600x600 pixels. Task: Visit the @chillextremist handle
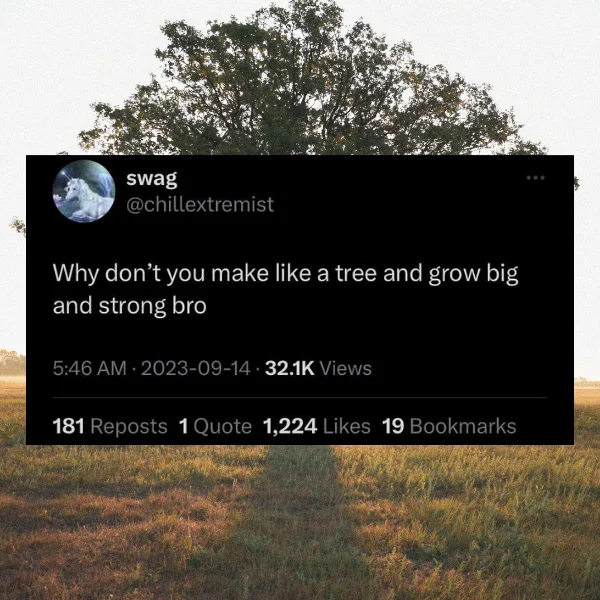(200, 204)
